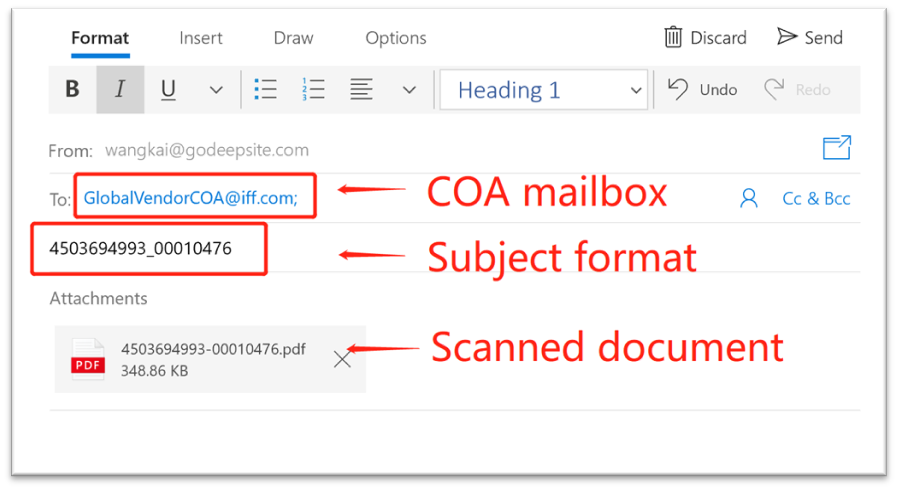Image resolution: width=898 pixels, height=490 pixels.
Task: Switch to the Insert tab
Action: [201, 38]
